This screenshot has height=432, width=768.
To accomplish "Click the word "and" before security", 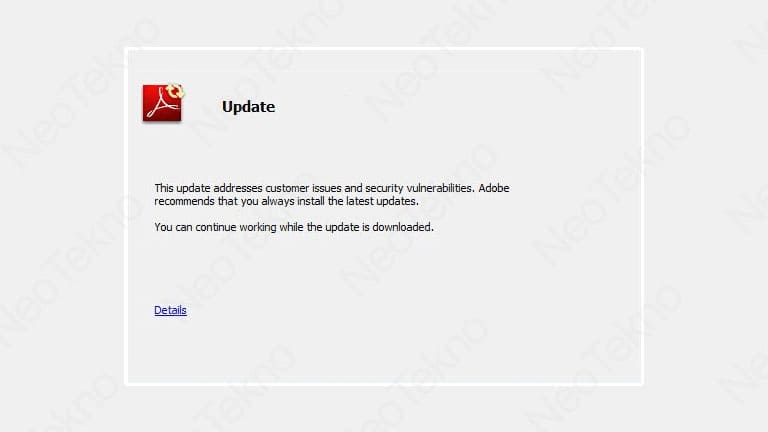I will pos(353,188).
